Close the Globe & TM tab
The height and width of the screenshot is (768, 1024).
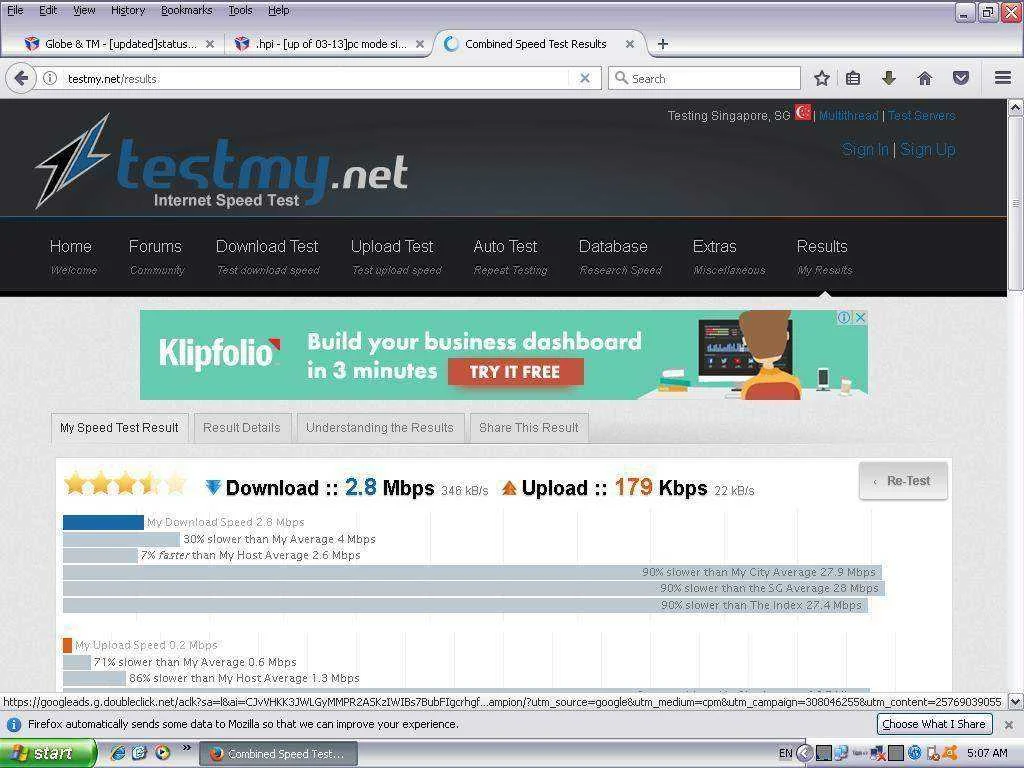coord(210,44)
